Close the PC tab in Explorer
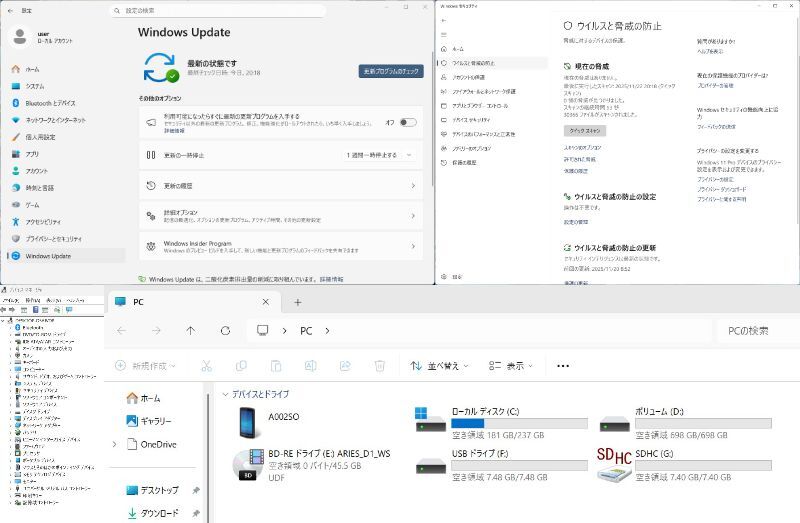This screenshot has height=523, width=800. 266,302
